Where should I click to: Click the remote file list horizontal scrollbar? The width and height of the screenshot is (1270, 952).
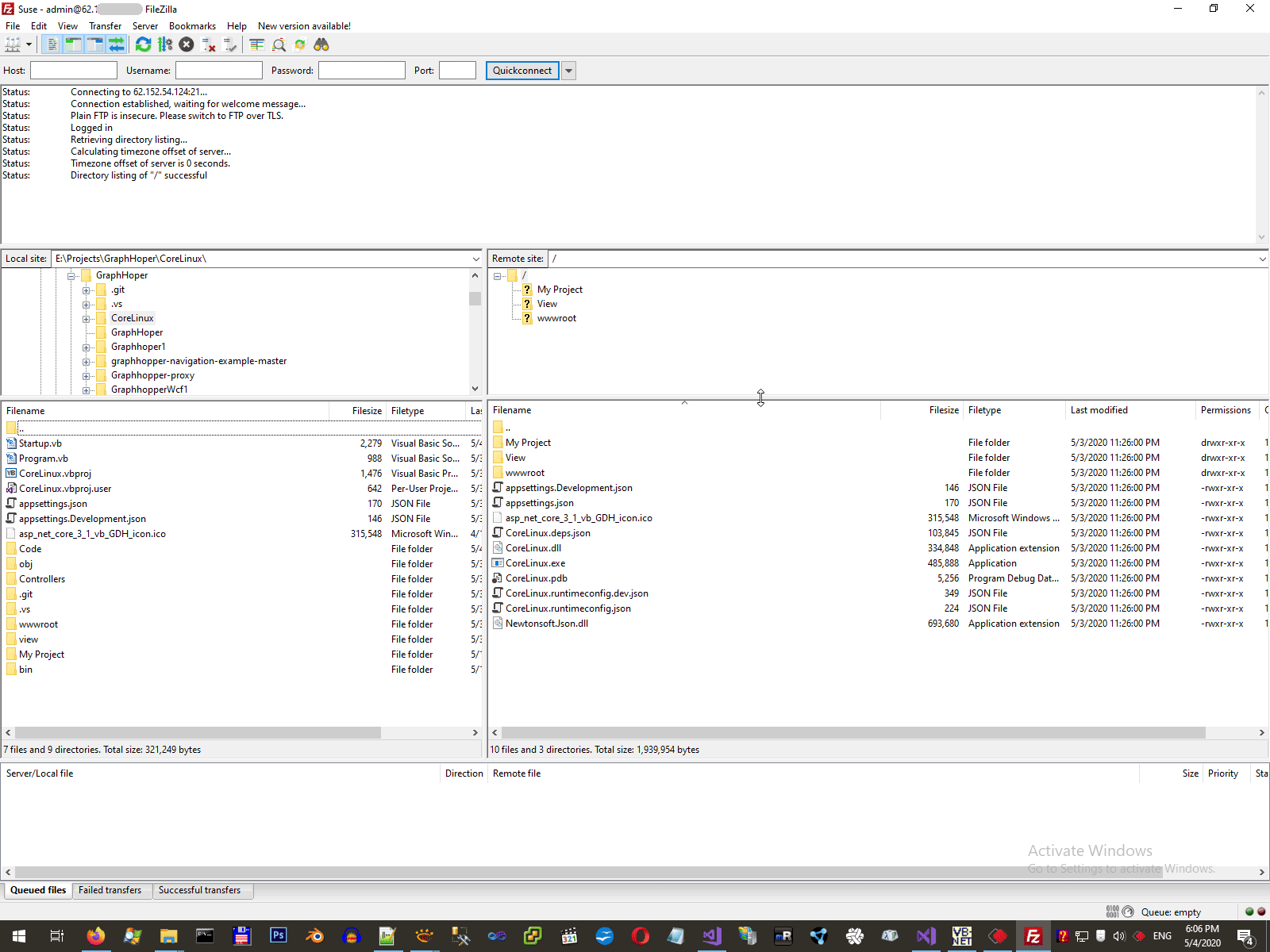(853, 733)
